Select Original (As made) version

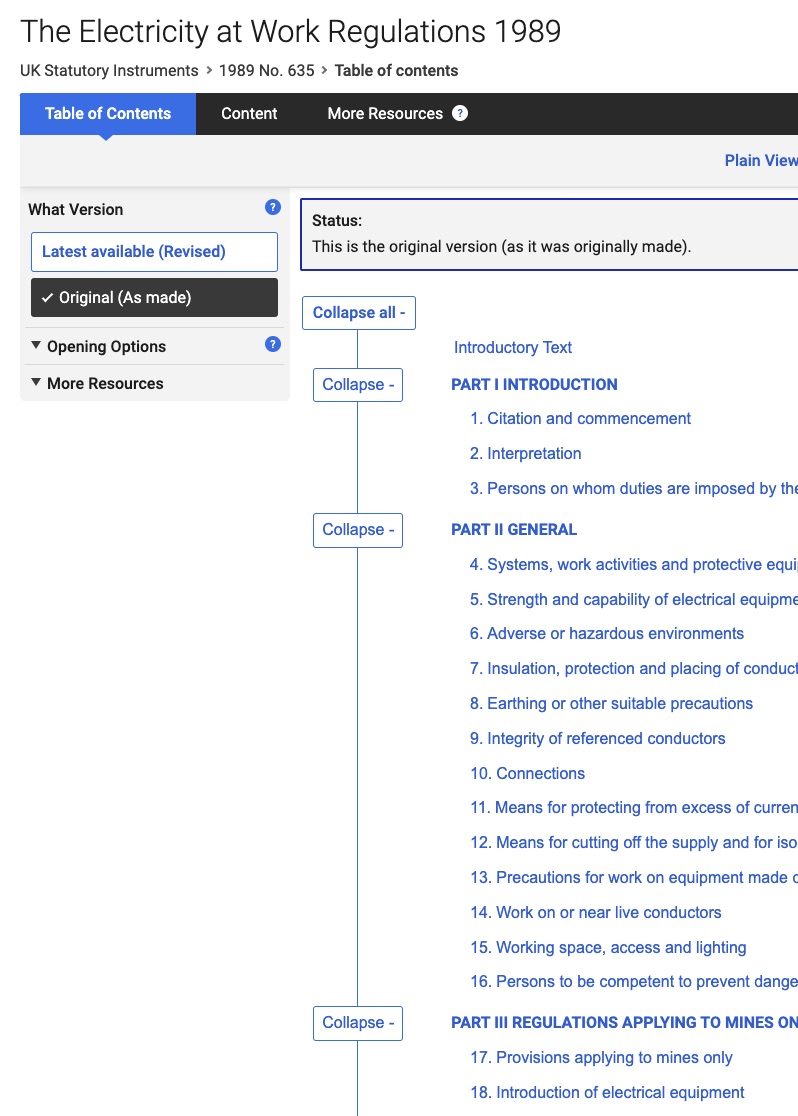(154, 298)
